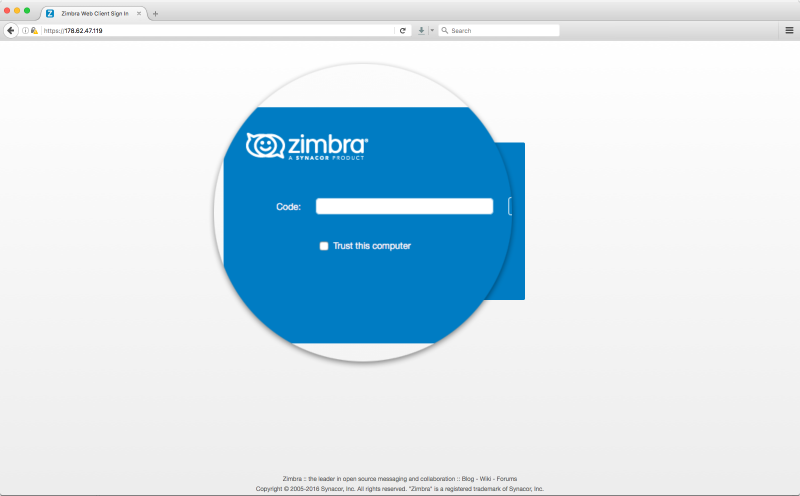This screenshot has width=800, height=496.
Task: Close the Zimbra Web Client tab
Action: pos(139,14)
